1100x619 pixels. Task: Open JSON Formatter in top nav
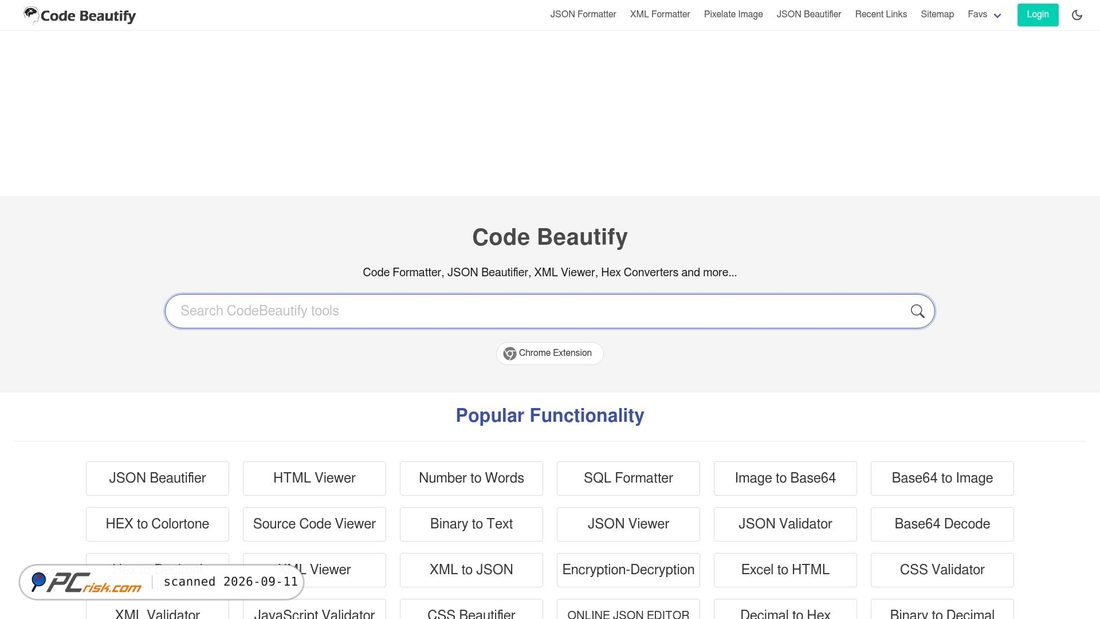[x=583, y=14]
